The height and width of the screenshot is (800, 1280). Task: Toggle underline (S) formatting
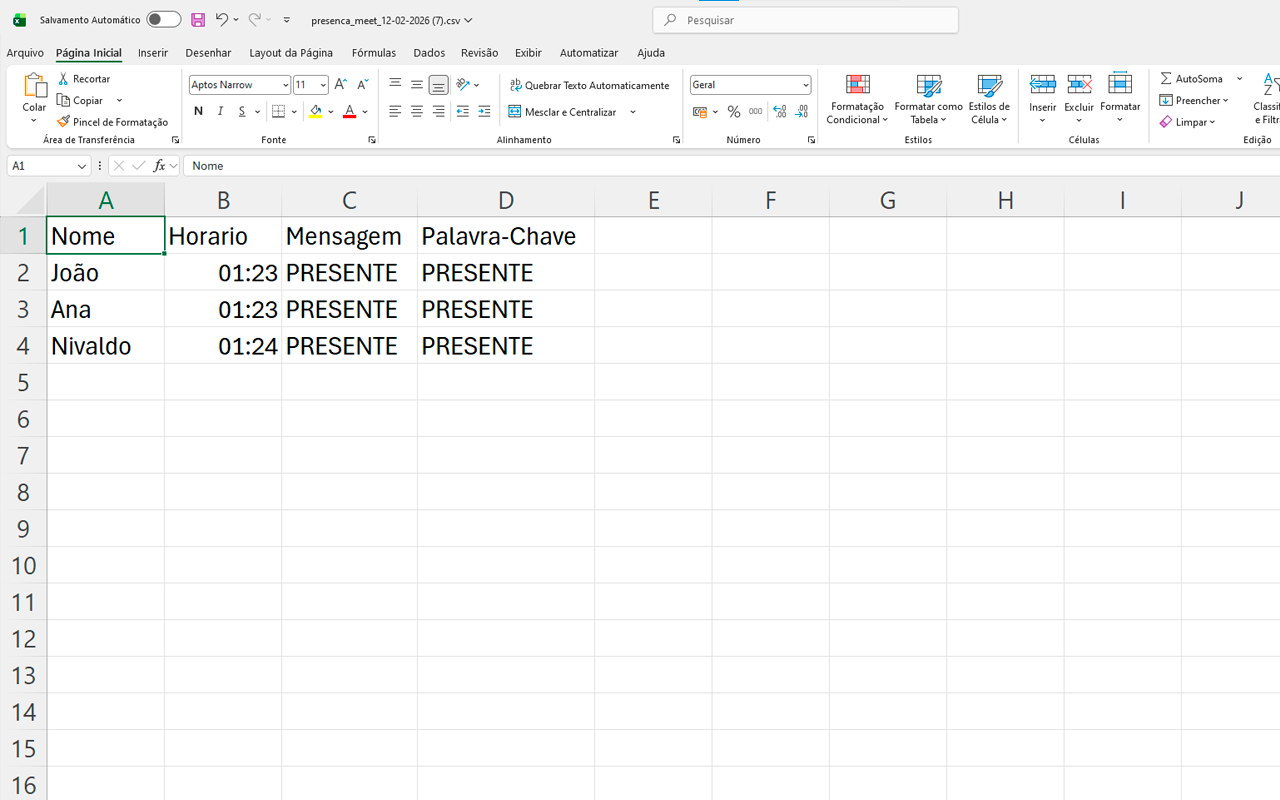242,112
